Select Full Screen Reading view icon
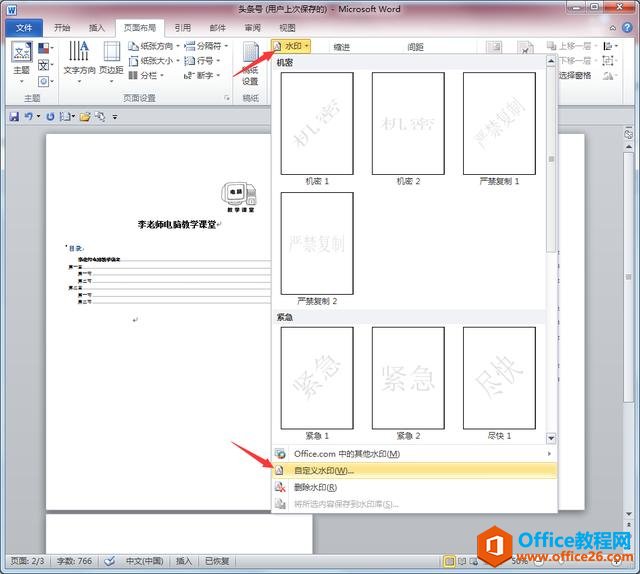 (x=462, y=562)
